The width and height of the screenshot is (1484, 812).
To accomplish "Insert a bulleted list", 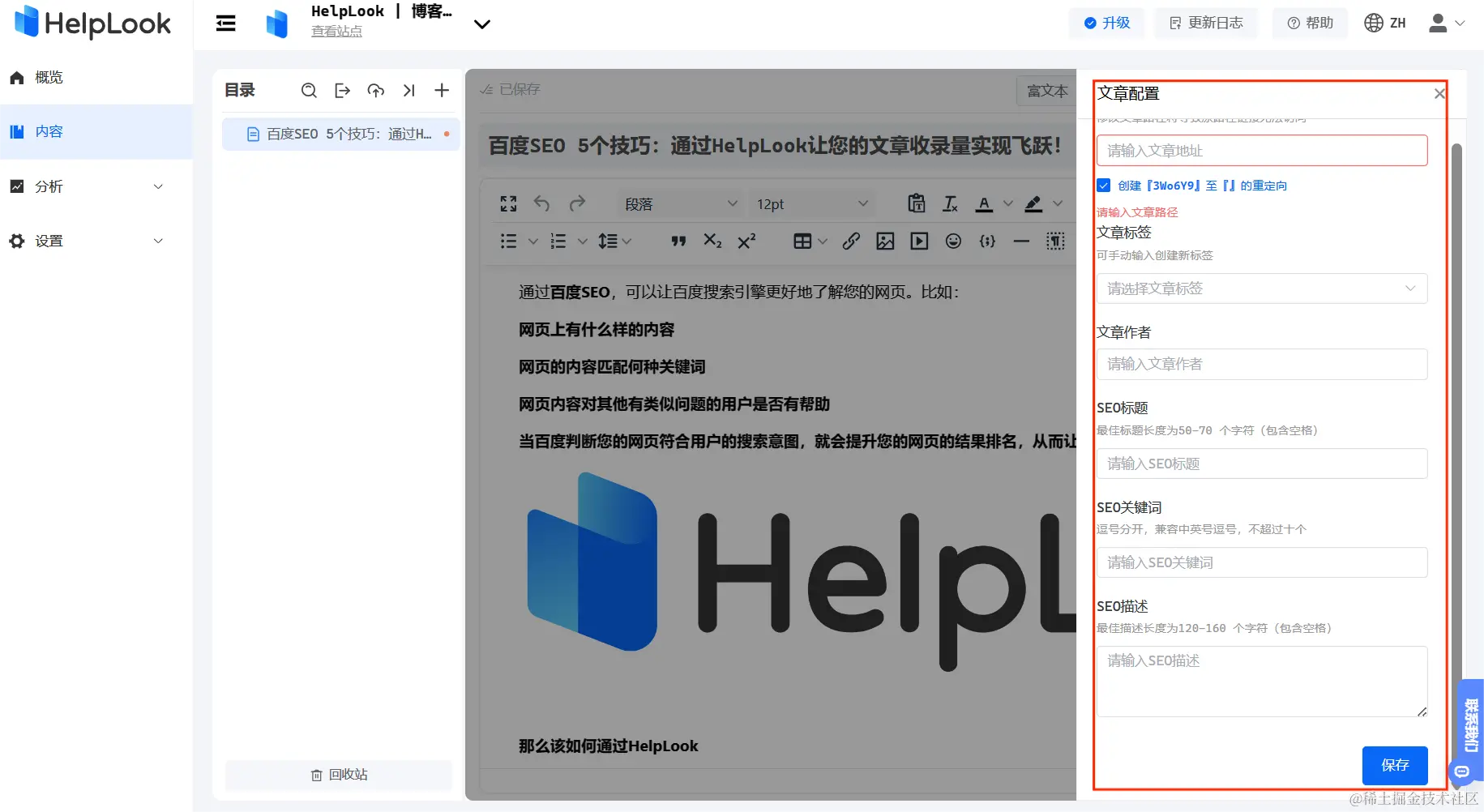I will pos(508,241).
